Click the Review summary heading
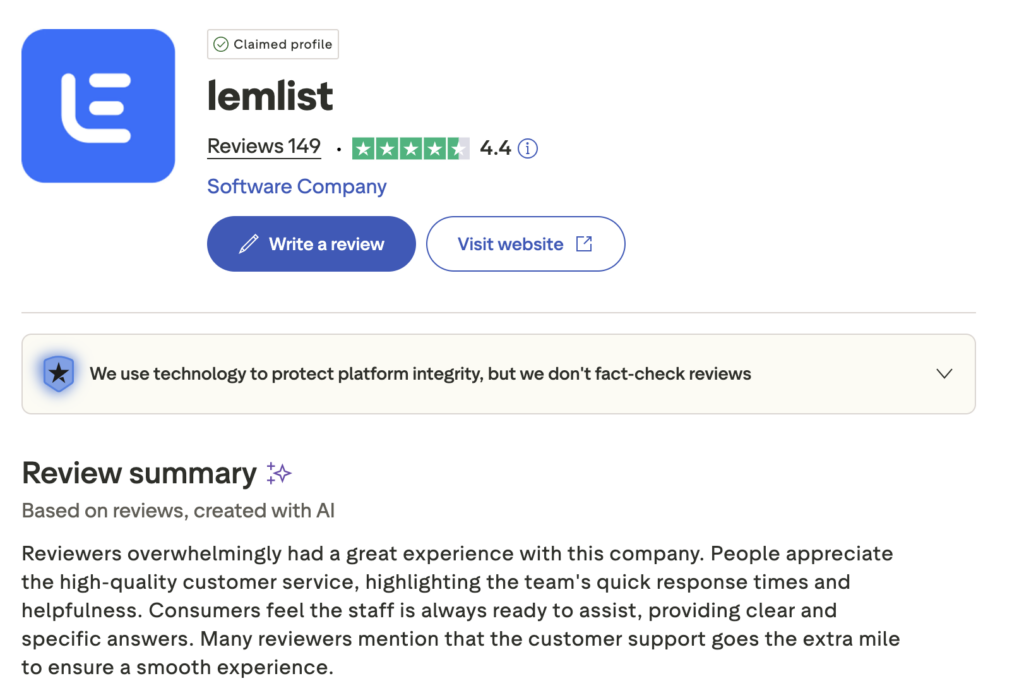 pyautogui.click(x=139, y=473)
